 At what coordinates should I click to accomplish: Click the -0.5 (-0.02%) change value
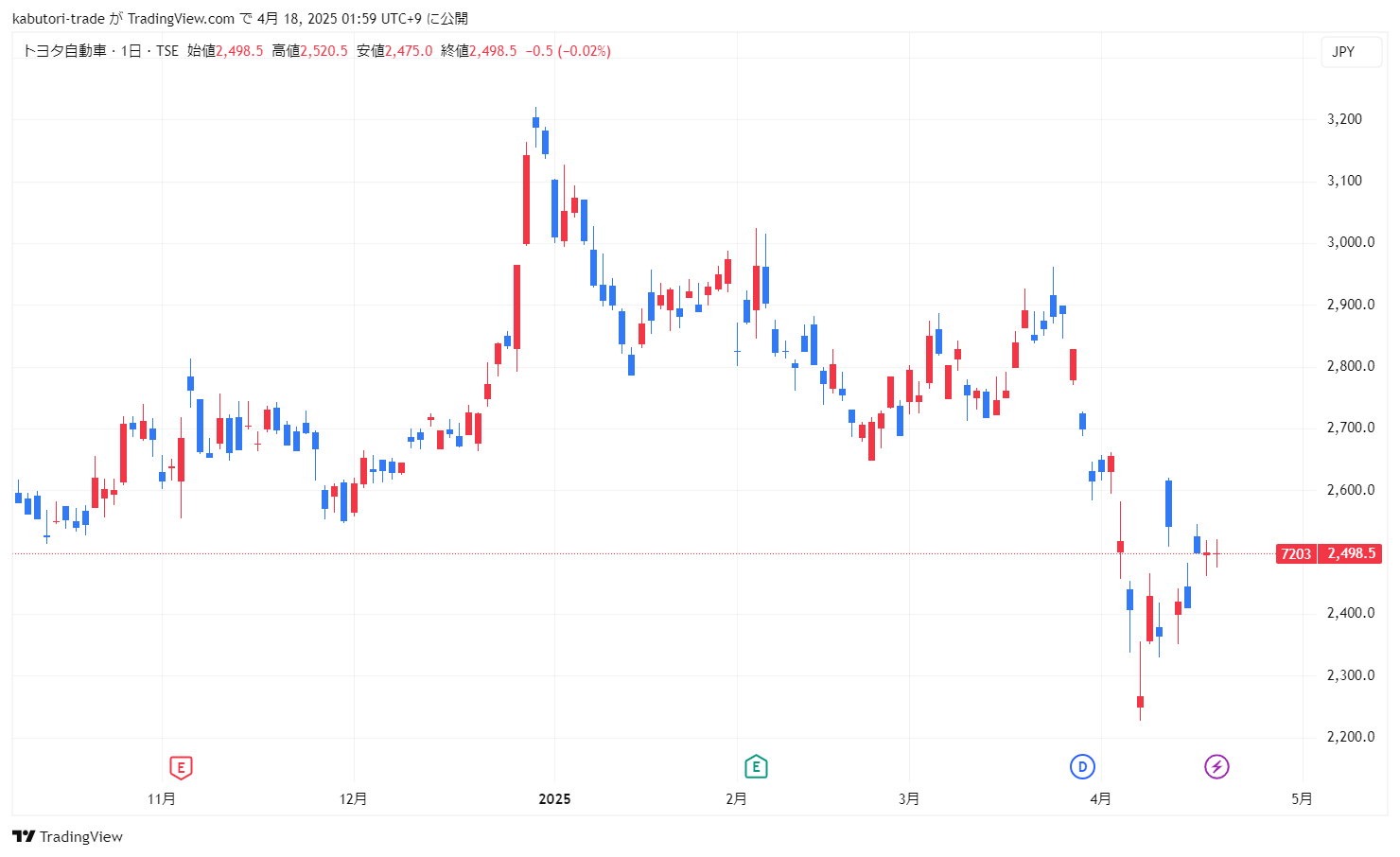[569, 51]
